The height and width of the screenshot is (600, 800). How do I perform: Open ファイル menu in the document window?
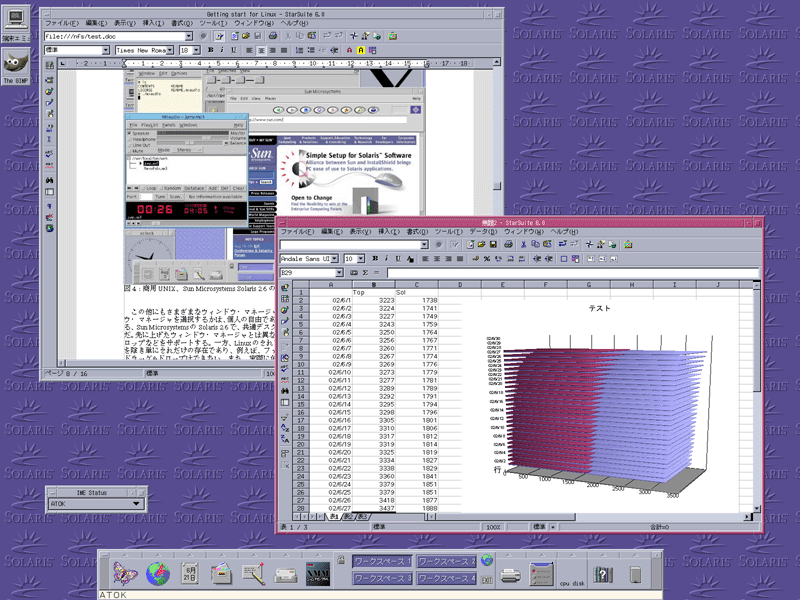[62, 23]
